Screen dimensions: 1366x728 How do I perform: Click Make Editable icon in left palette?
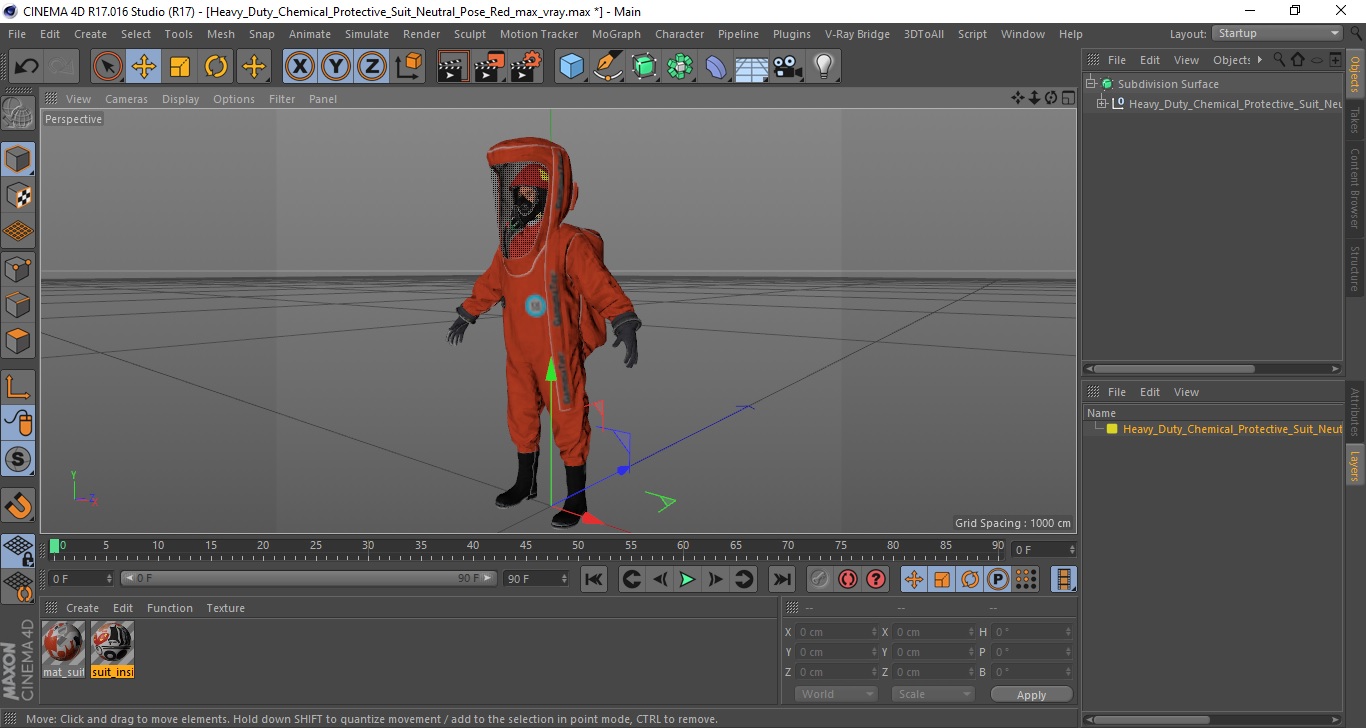18,113
